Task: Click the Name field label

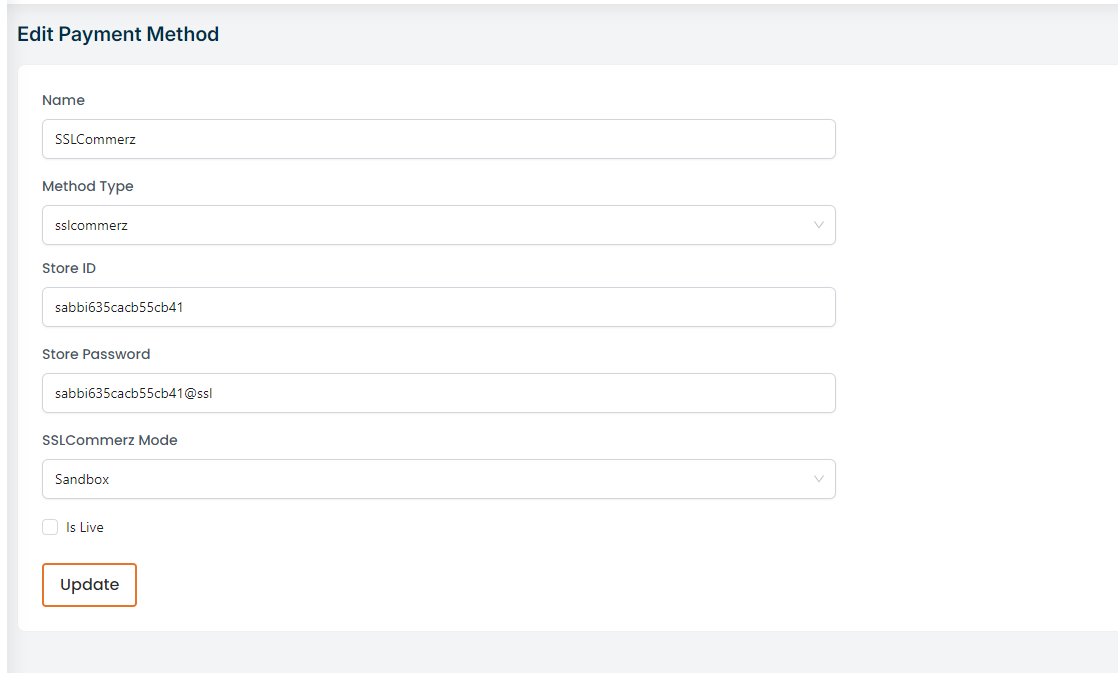Action: pos(63,100)
